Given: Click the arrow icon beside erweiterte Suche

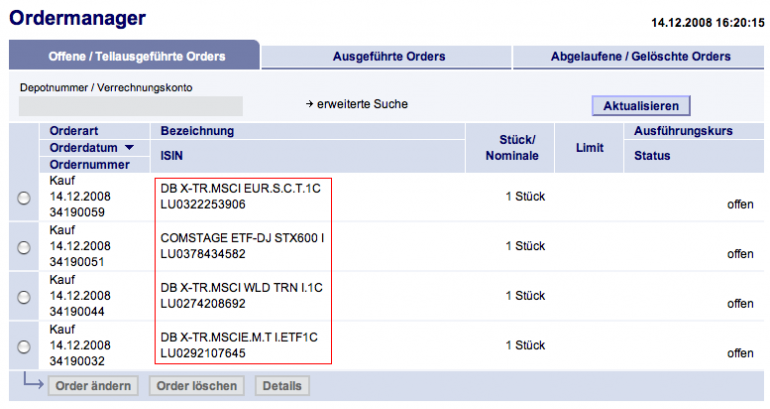Looking at the screenshot, I should tap(311, 104).
